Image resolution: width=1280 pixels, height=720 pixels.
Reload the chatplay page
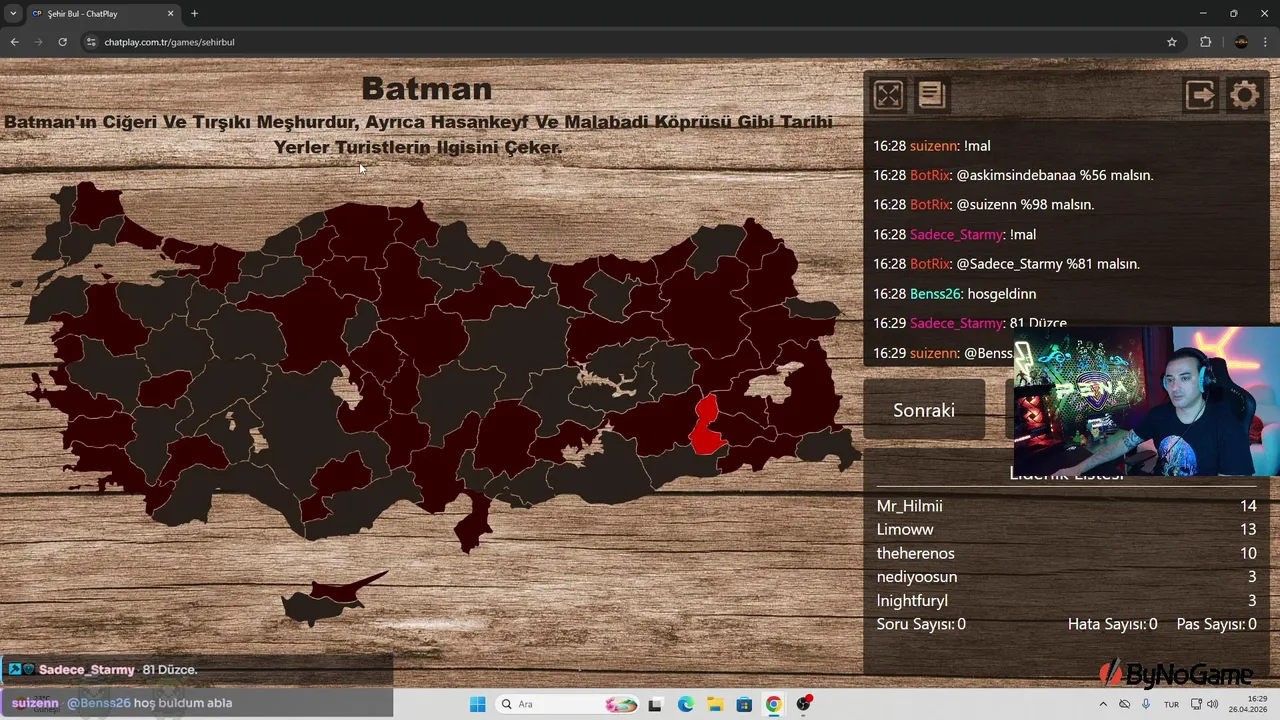[x=62, y=42]
